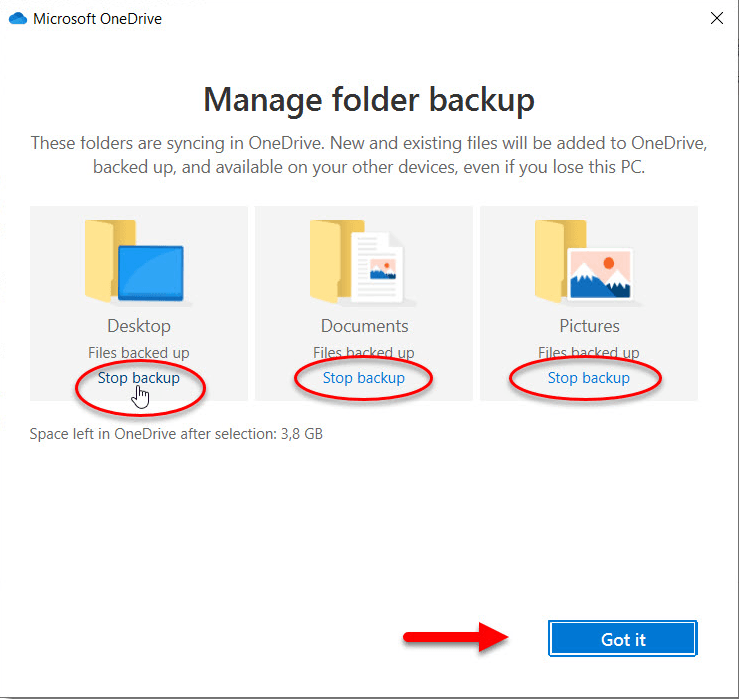Click the OneDrive cloud icon in title bar
The height and width of the screenshot is (699, 739).
[18, 18]
